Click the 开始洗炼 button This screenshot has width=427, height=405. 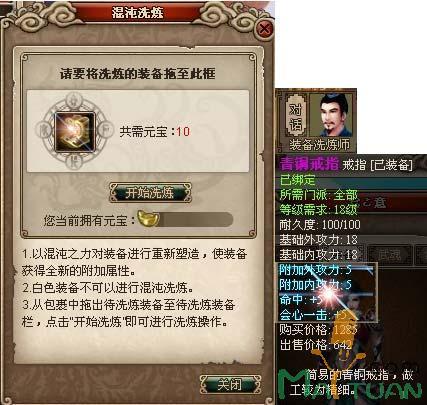click(x=150, y=193)
